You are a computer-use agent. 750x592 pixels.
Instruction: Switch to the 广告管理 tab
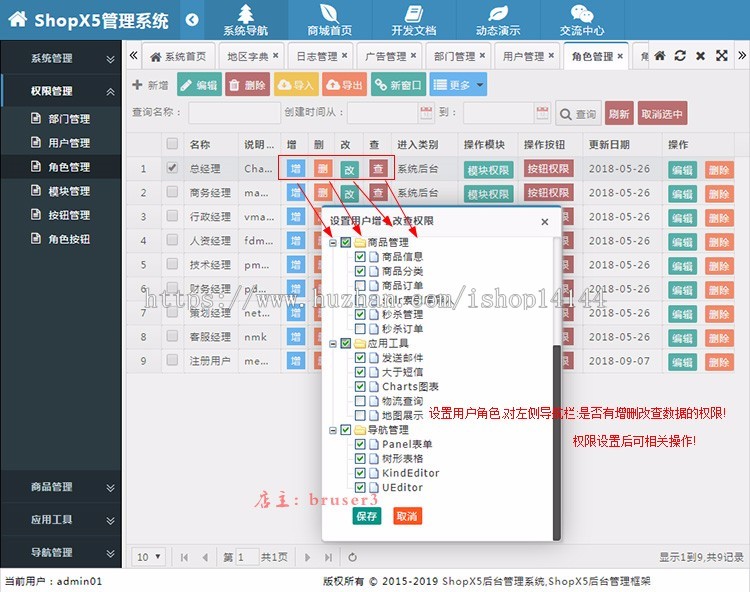coord(390,56)
